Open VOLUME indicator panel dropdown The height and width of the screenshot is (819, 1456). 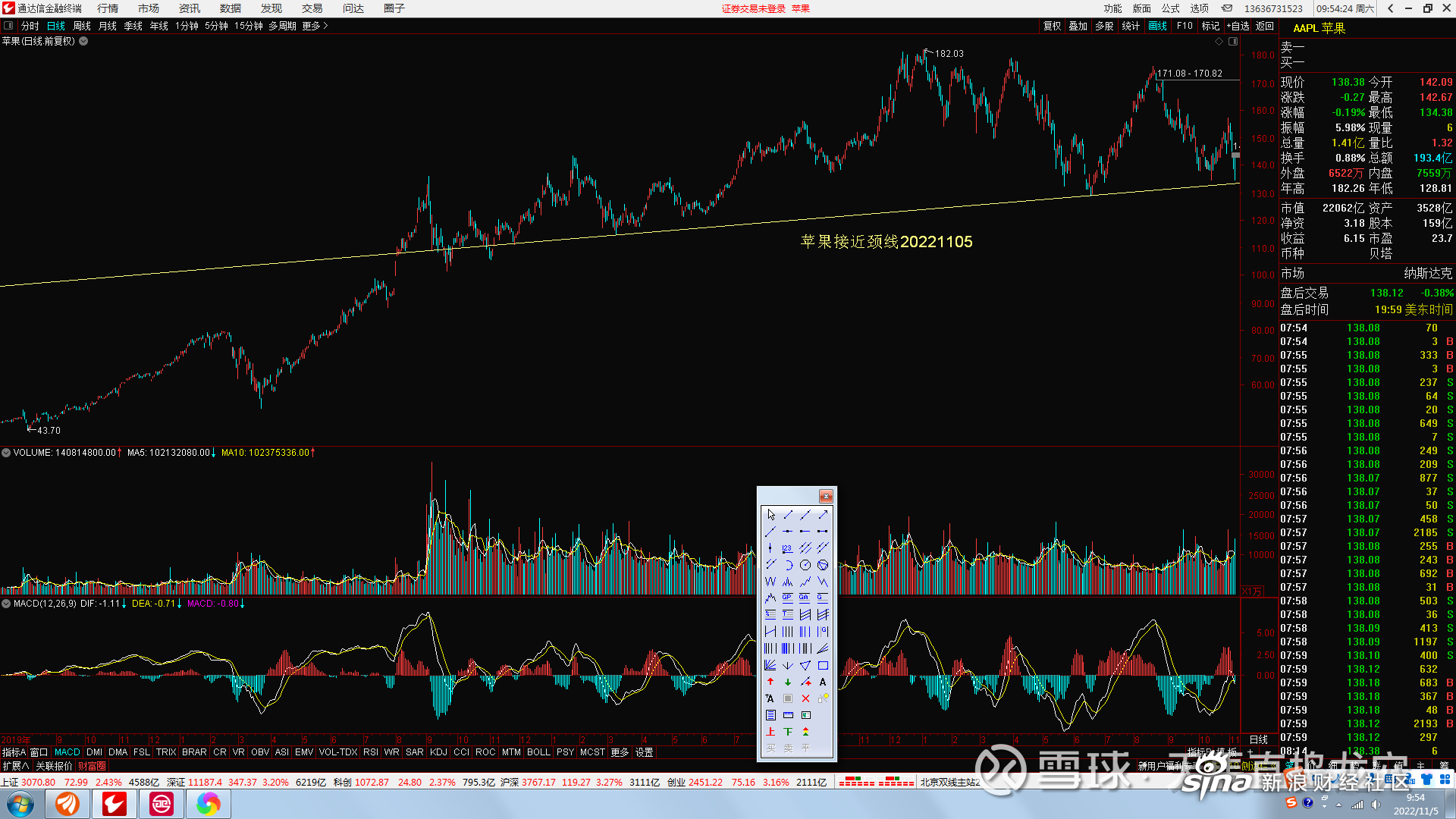(x=6, y=453)
